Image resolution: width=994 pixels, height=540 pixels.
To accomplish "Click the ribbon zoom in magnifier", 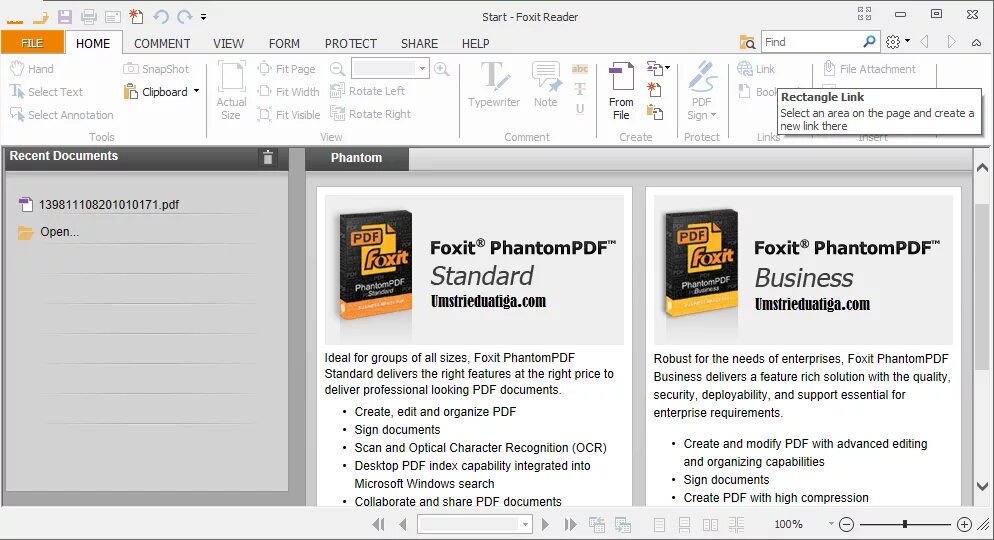I will pos(442,68).
